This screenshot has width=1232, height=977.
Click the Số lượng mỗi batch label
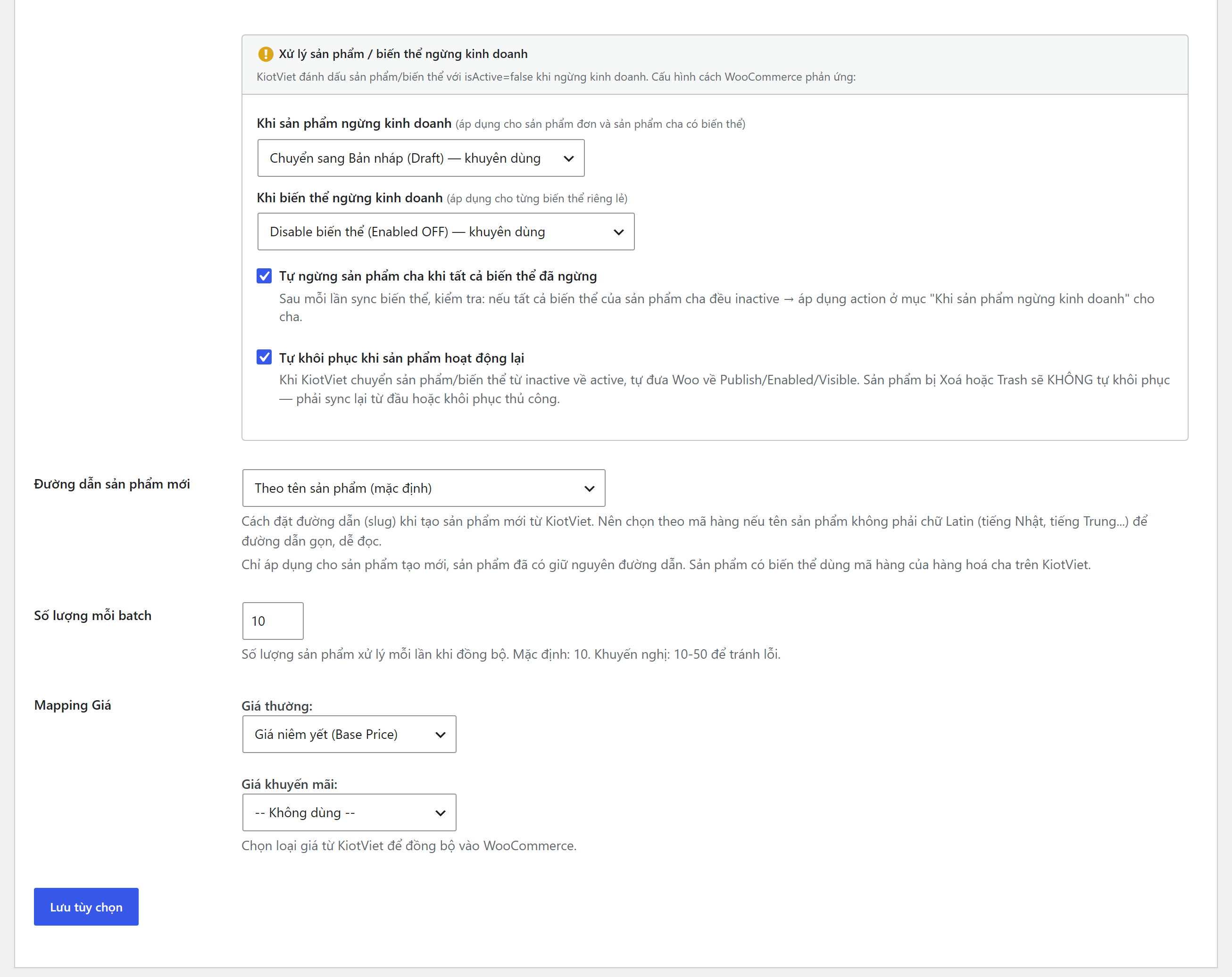click(x=92, y=616)
